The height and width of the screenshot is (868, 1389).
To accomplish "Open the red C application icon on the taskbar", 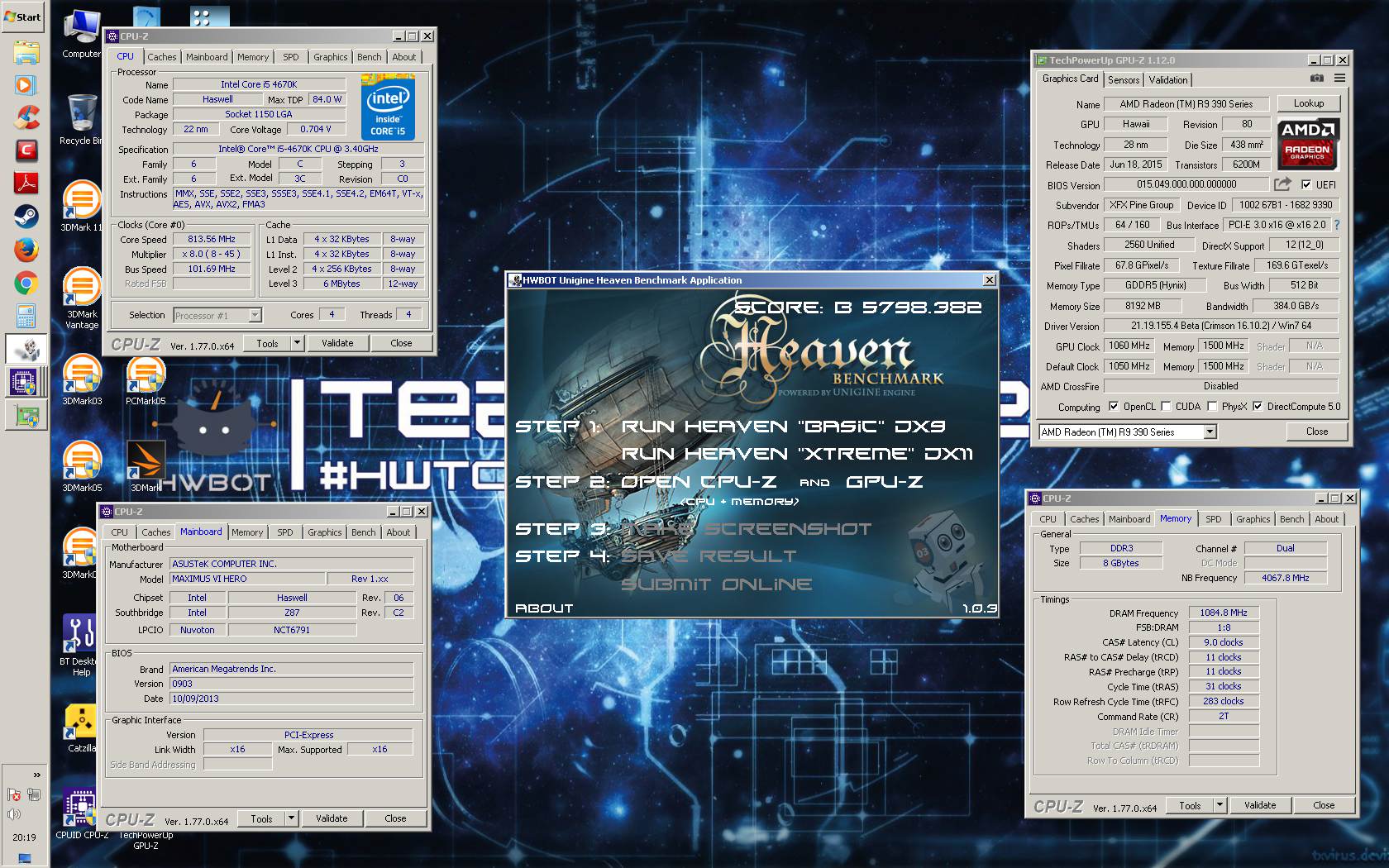I will [26, 150].
